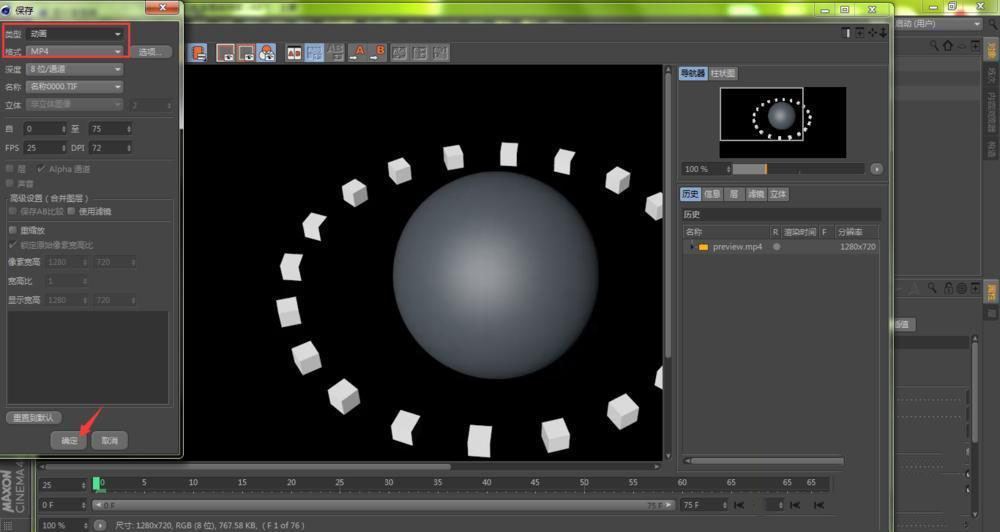Switch to the 柱状图 tab
1000x532 pixels.
click(723, 73)
